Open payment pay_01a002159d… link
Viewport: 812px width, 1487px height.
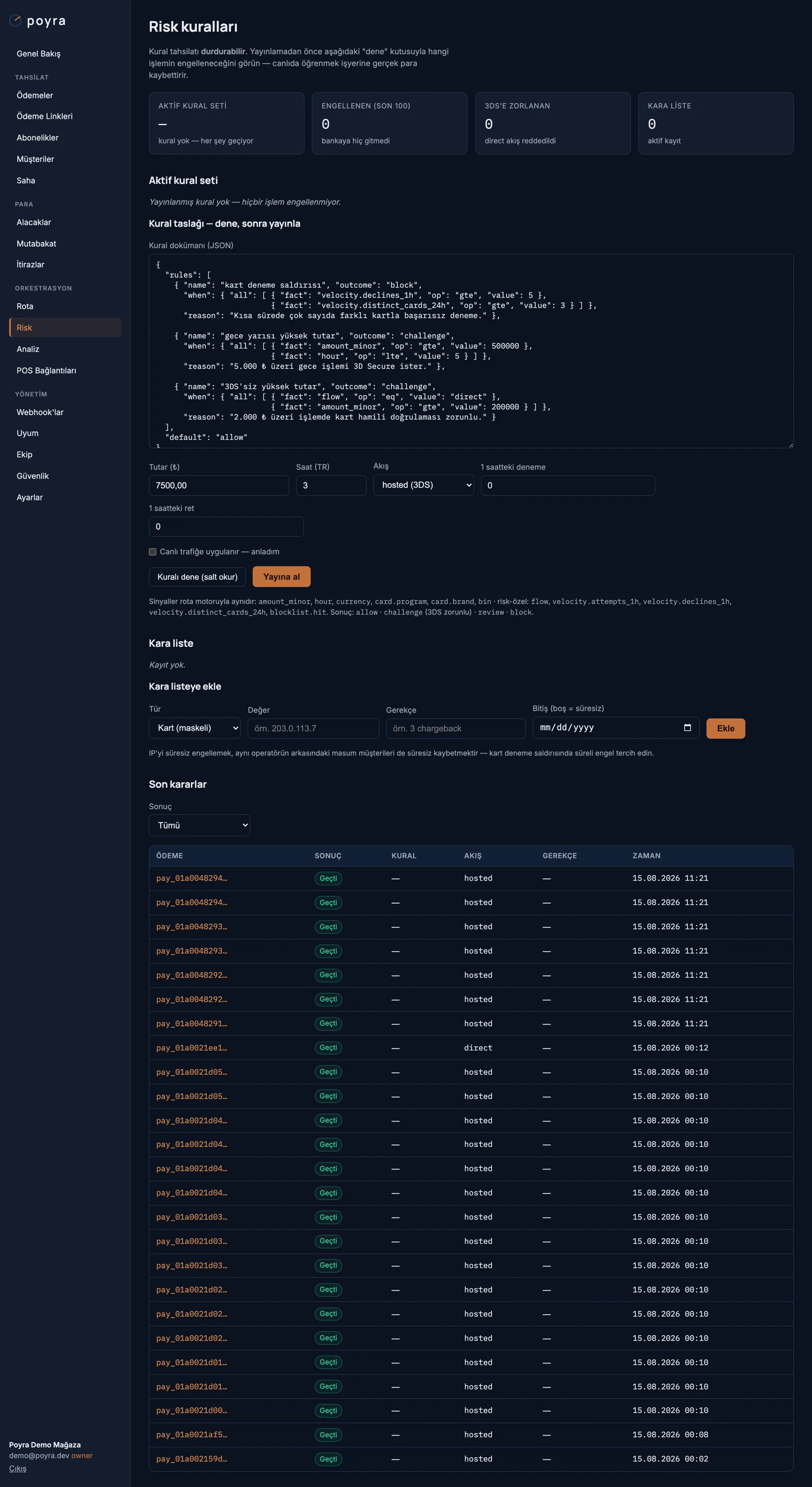click(192, 1459)
